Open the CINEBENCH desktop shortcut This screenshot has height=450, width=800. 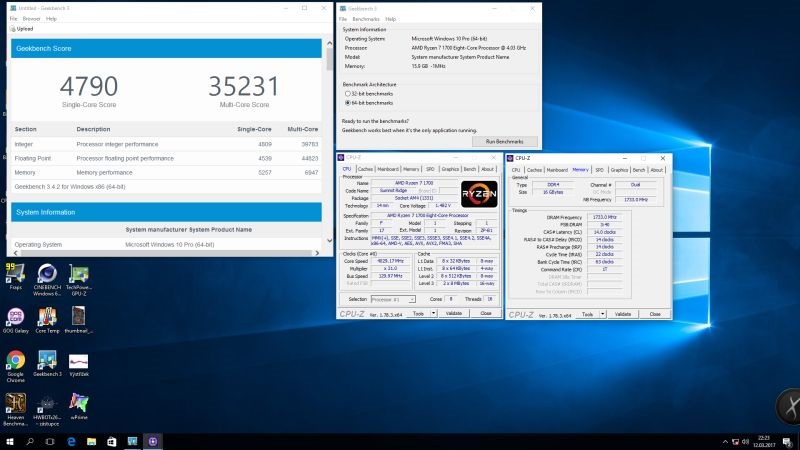47,280
